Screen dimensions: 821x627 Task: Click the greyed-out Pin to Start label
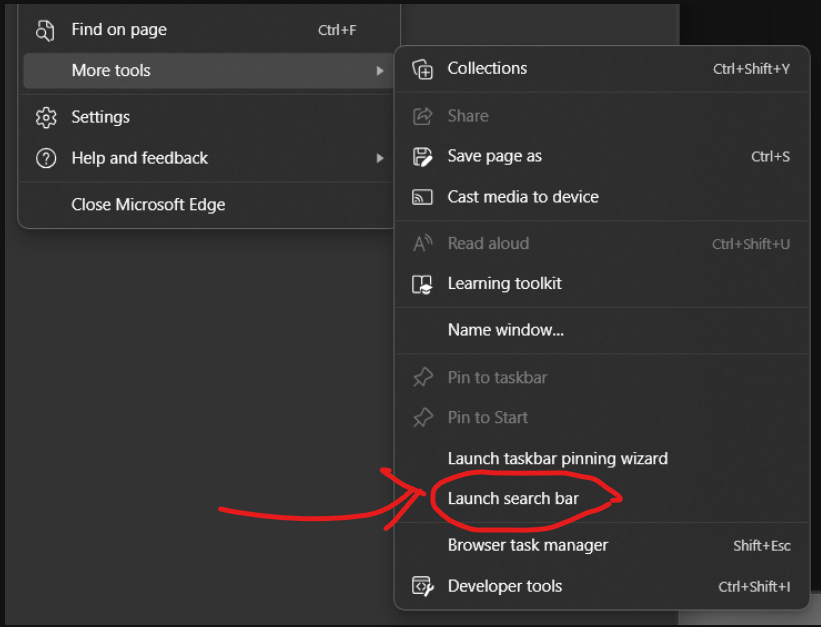click(488, 417)
